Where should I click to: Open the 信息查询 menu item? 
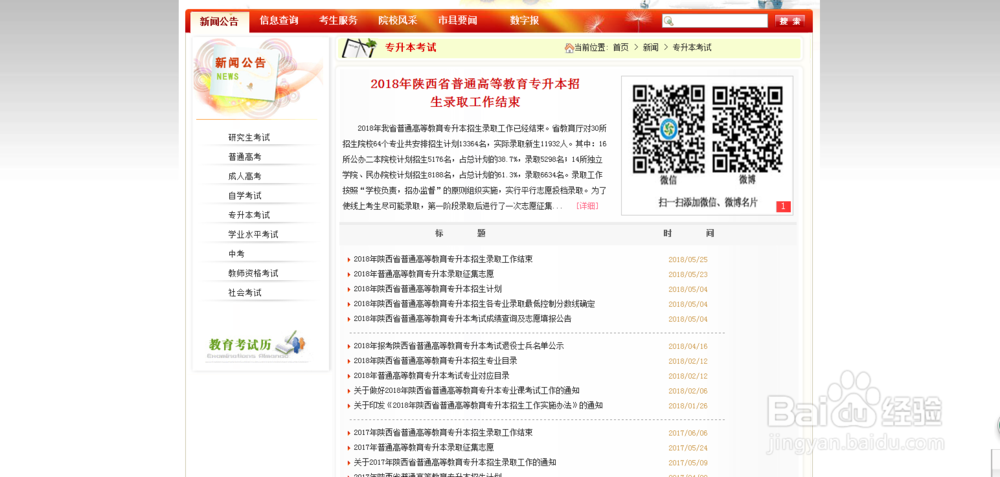[x=279, y=20]
